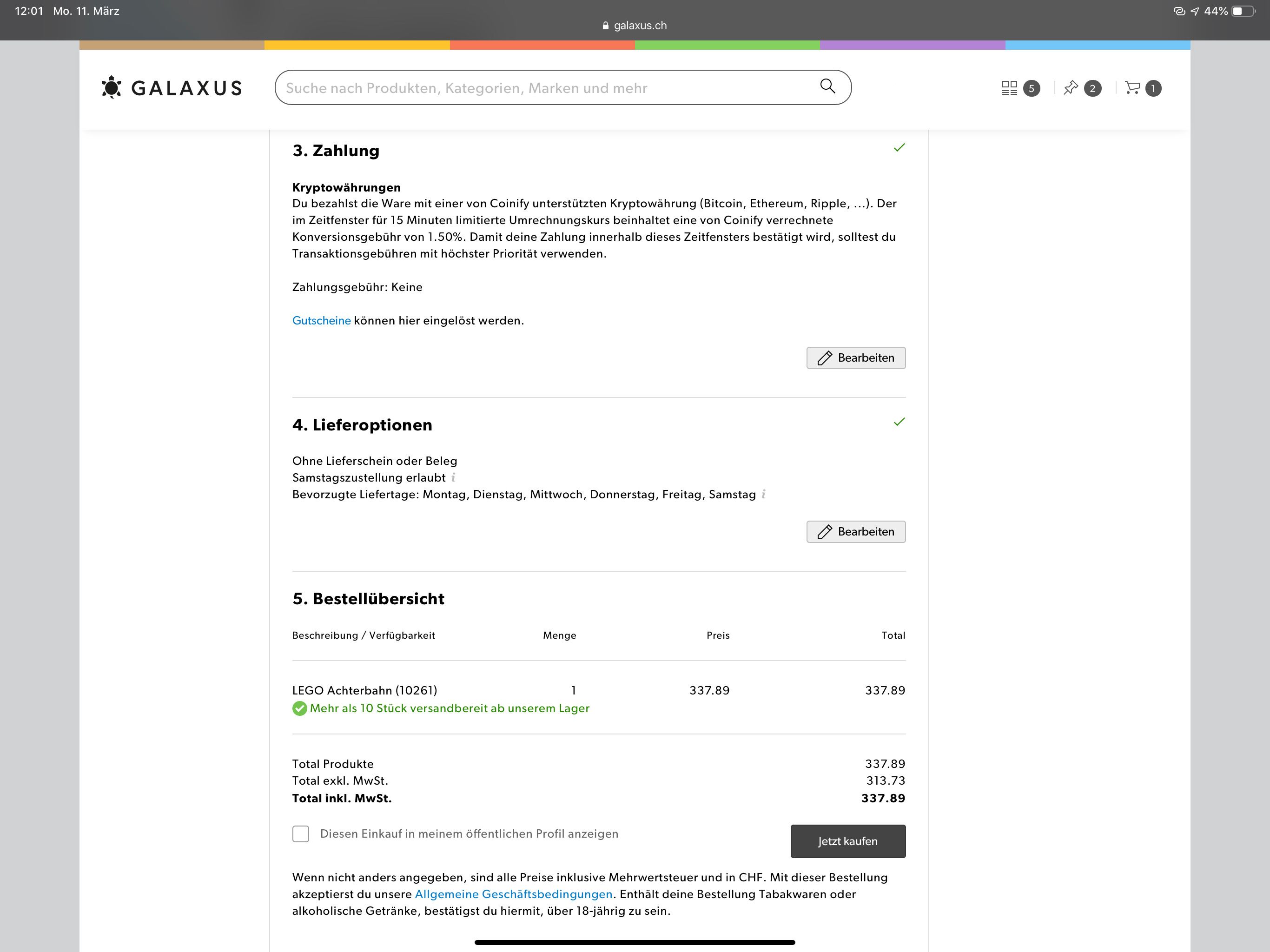This screenshot has height=952, width=1270.
Task: Click the cart badge showing 1
Action: pos(1153,88)
